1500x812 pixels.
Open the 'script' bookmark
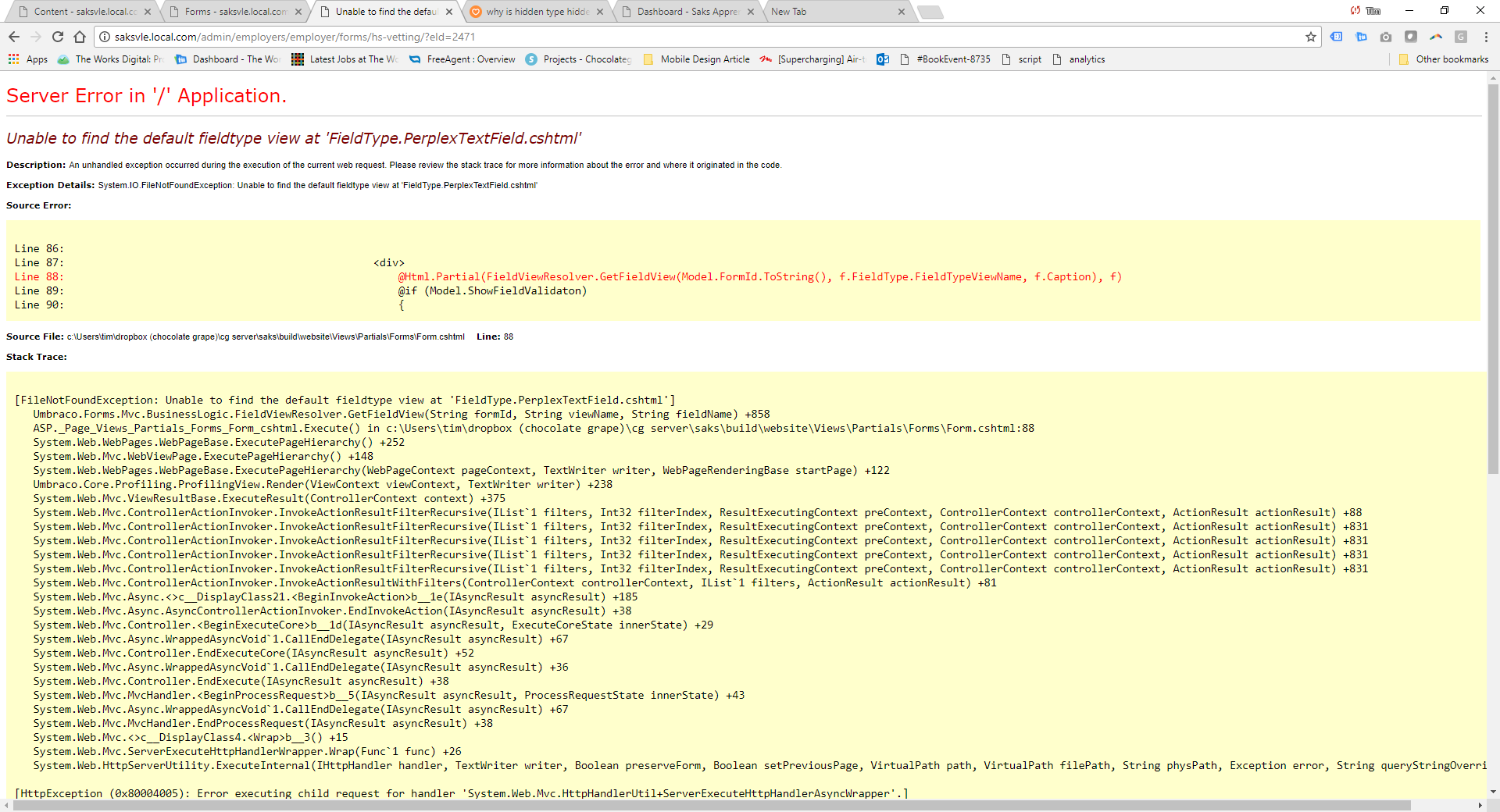pyautogui.click(x=1021, y=59)
